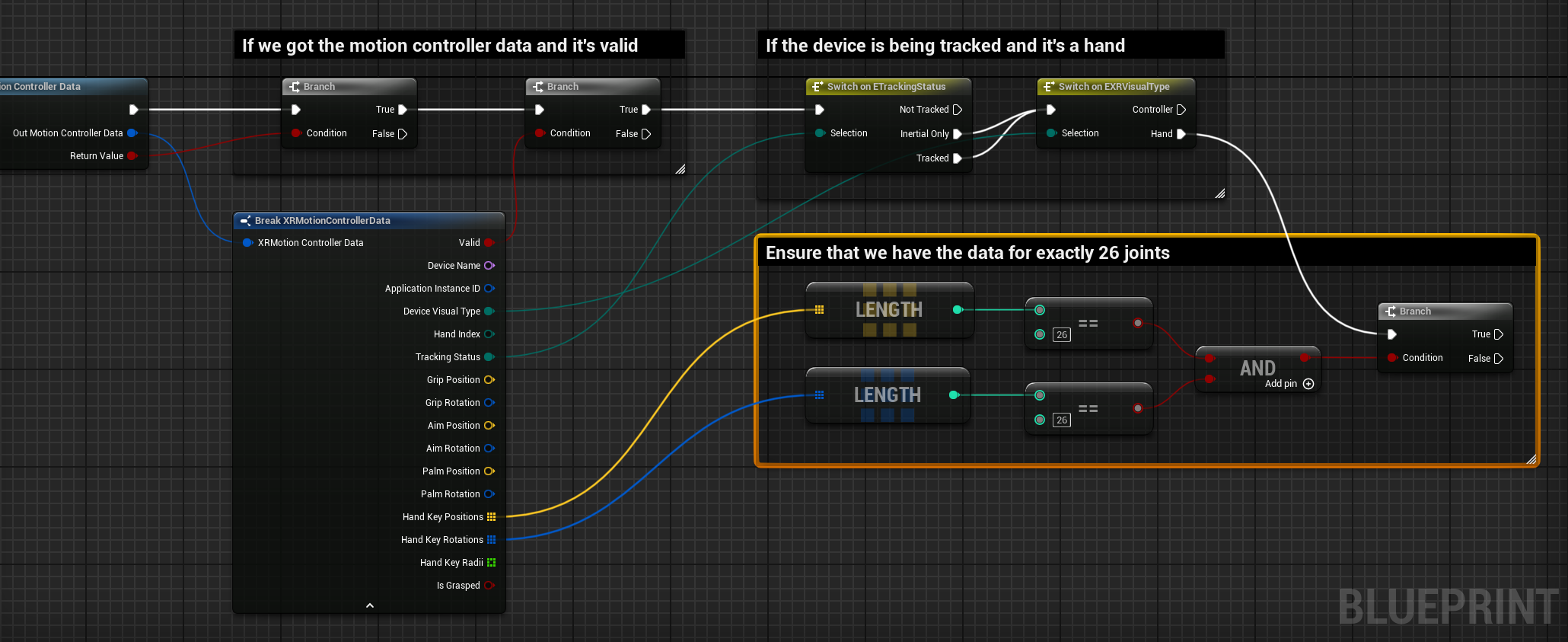Click the Hand Index output pin

(x=489, y=334)
